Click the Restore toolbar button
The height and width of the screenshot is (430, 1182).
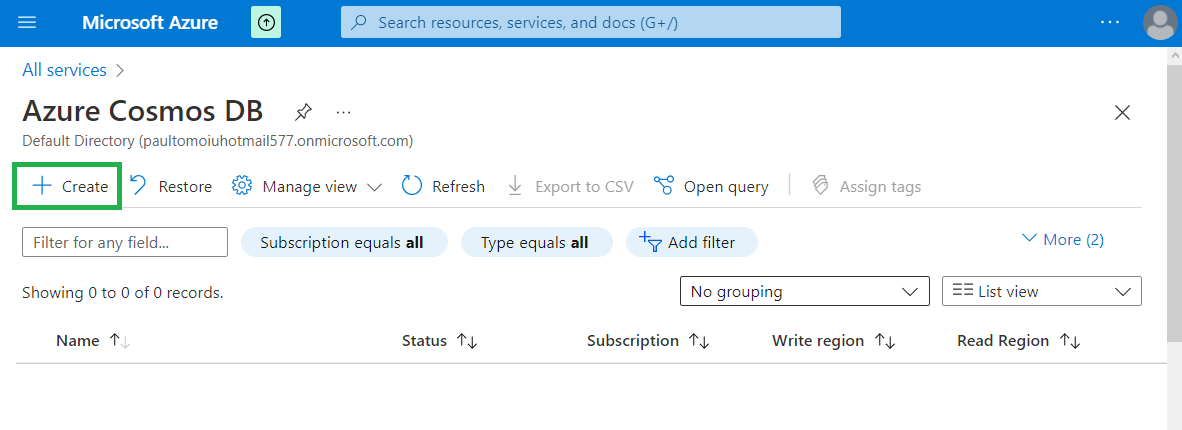[x=171, y=186]
